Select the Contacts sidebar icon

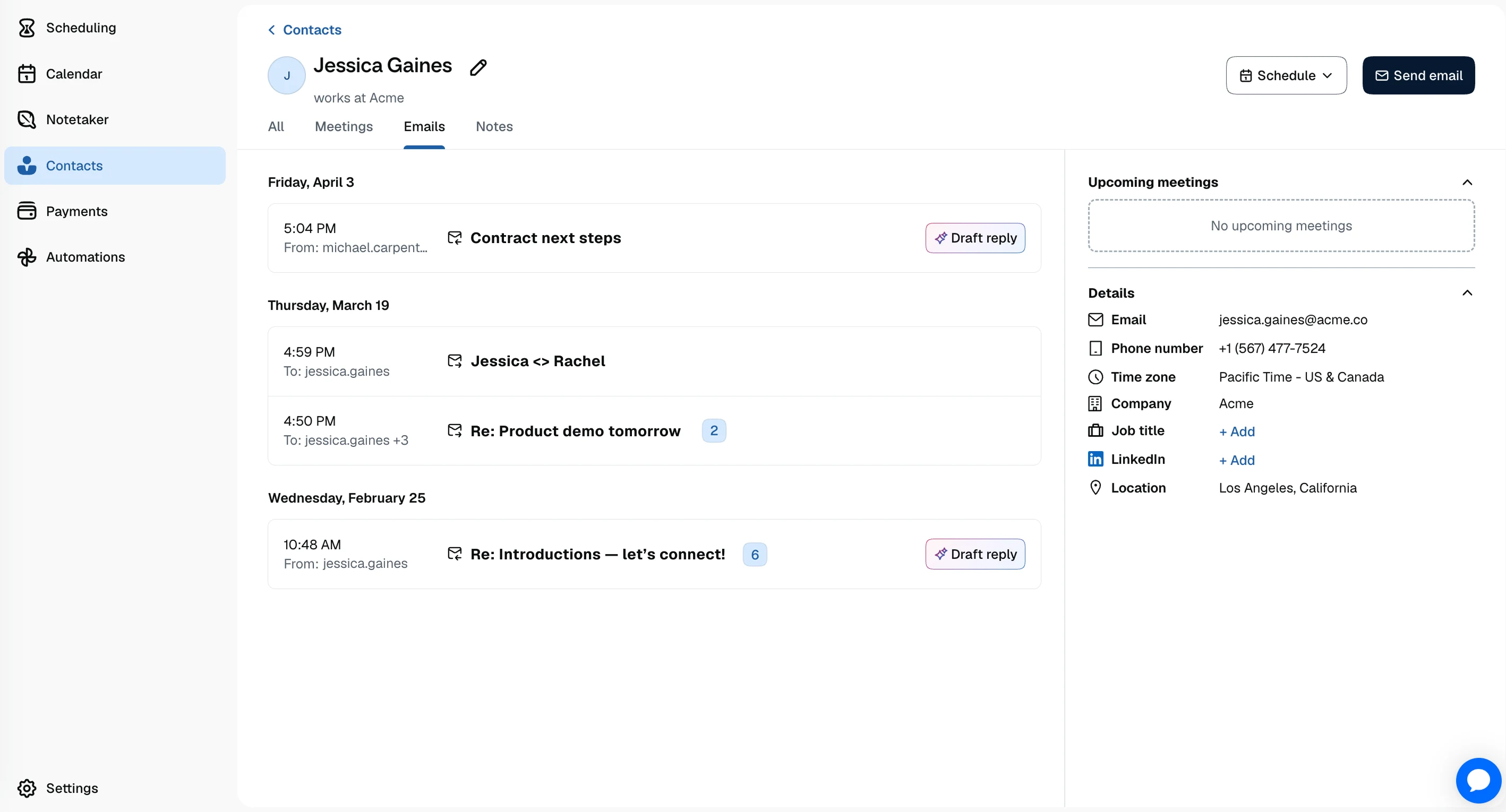pyautogui.click(x=27, y=166)
